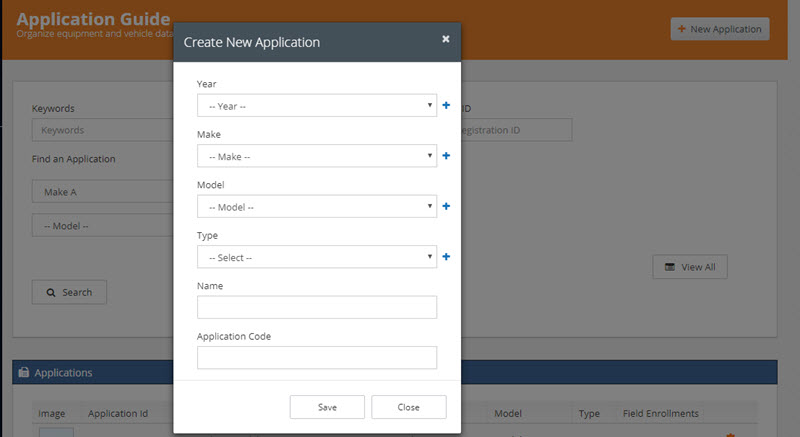Click the Applications panel icon
This screenshot has height=437, width=800.
pyautogui.click(x=23, y=372)
